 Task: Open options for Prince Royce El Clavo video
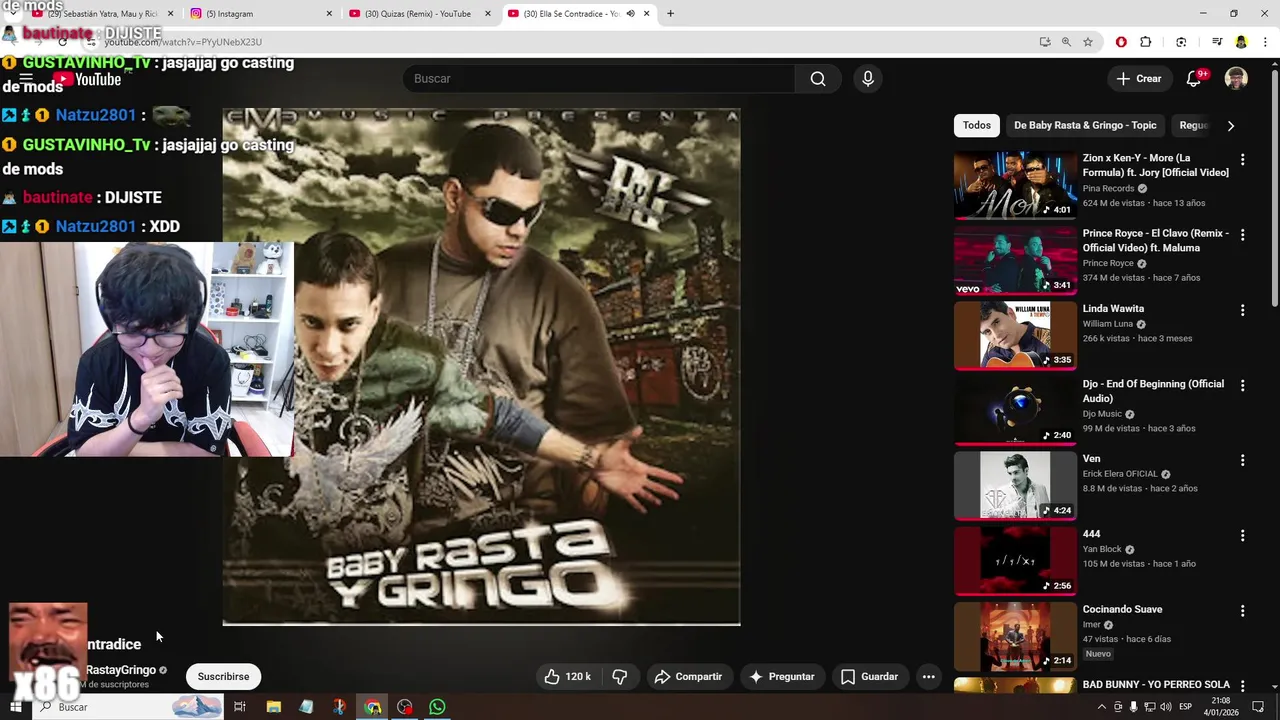pyautogui.click(x=1242, y=235)
